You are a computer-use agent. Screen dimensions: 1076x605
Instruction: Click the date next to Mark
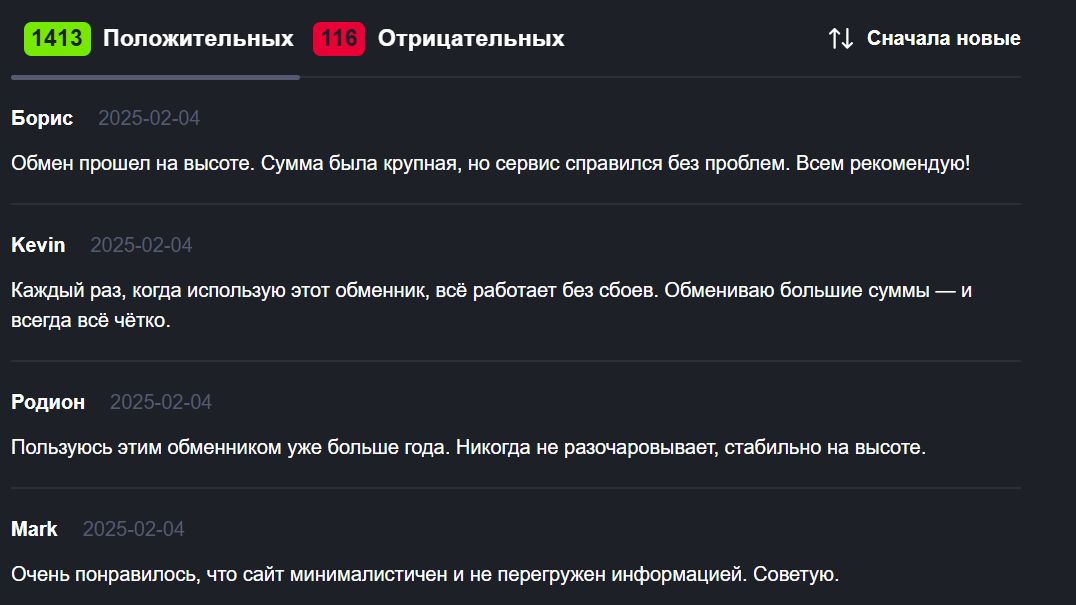(x=134, y=529)
